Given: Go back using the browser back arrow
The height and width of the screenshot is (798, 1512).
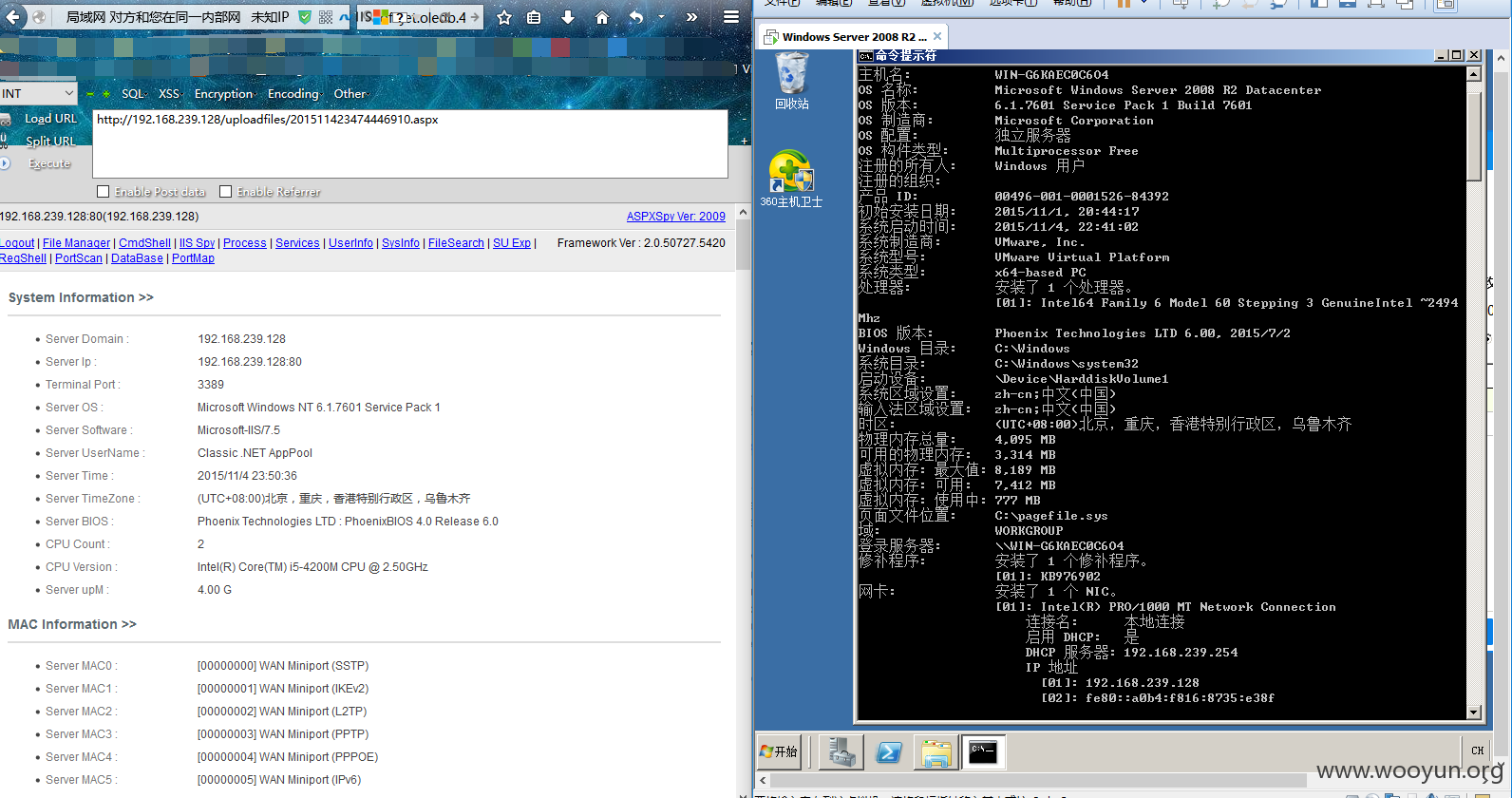Looking at the screenshot, I should pyautogui.click(x=13, y=17).
